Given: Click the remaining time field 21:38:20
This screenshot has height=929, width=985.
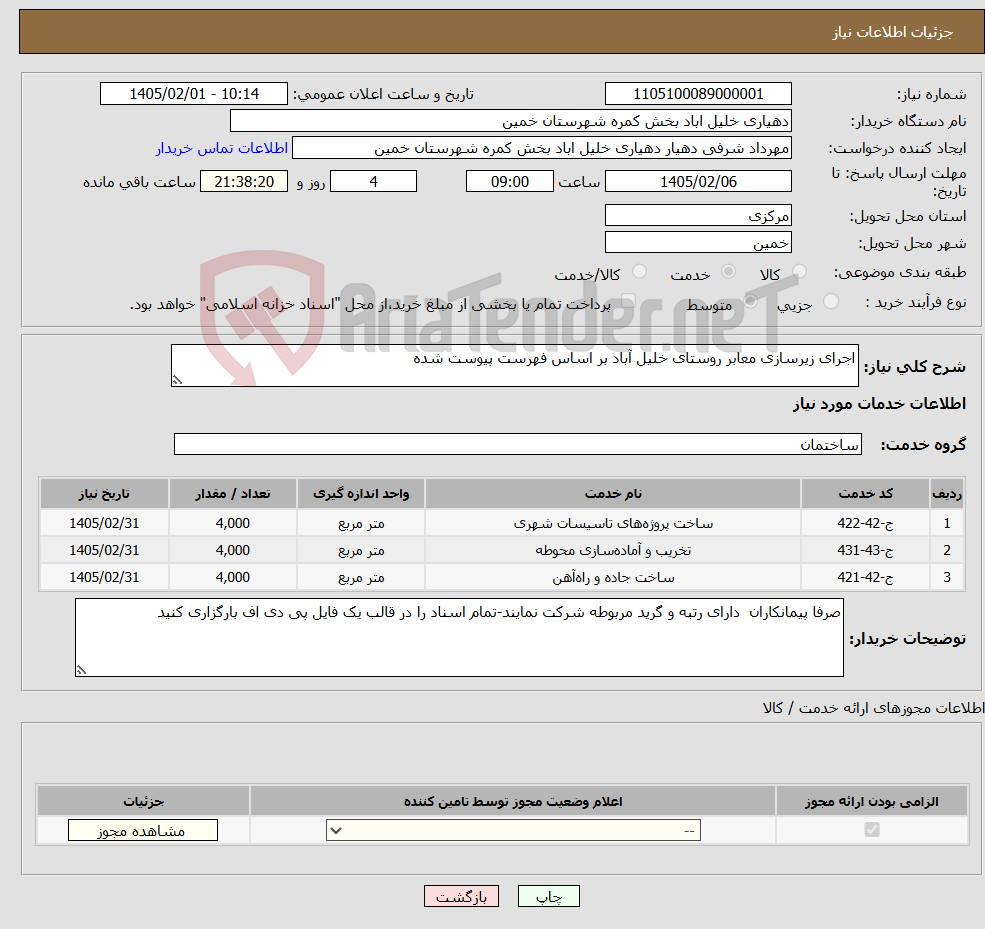Looking at the screenshot, I should (244, 182).
